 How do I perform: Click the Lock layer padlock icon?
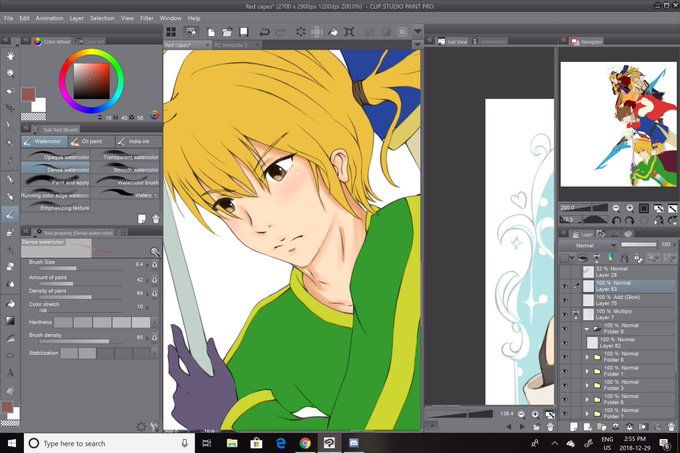[x=624, y=258]
